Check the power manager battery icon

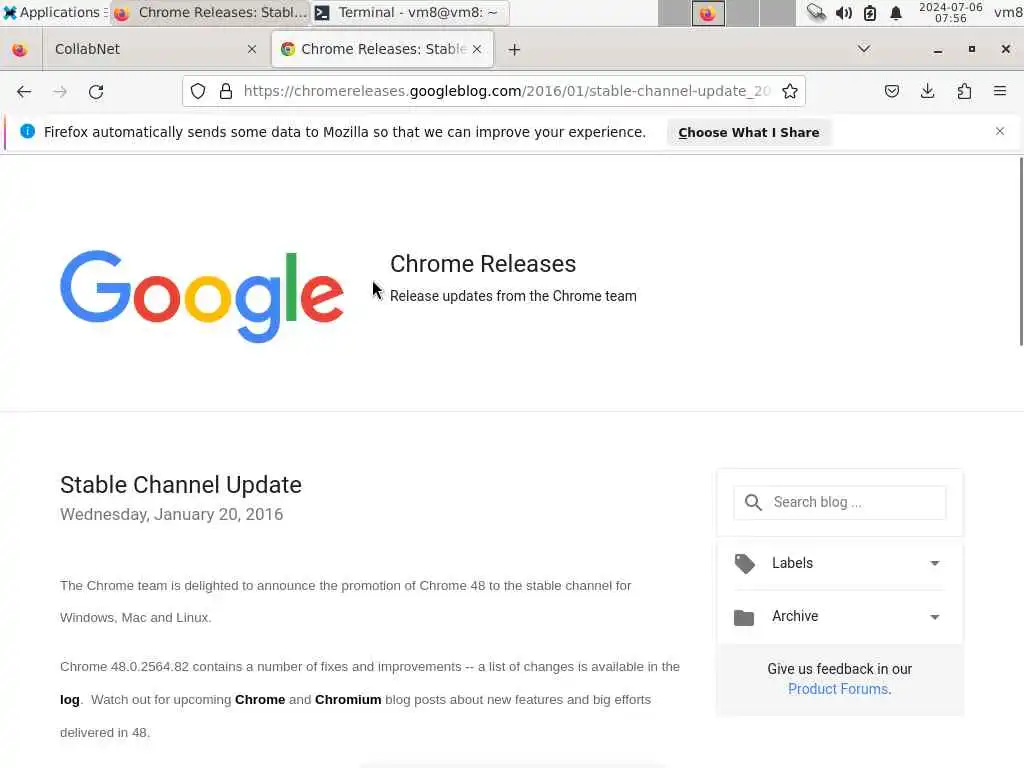(x=870, y=12)
